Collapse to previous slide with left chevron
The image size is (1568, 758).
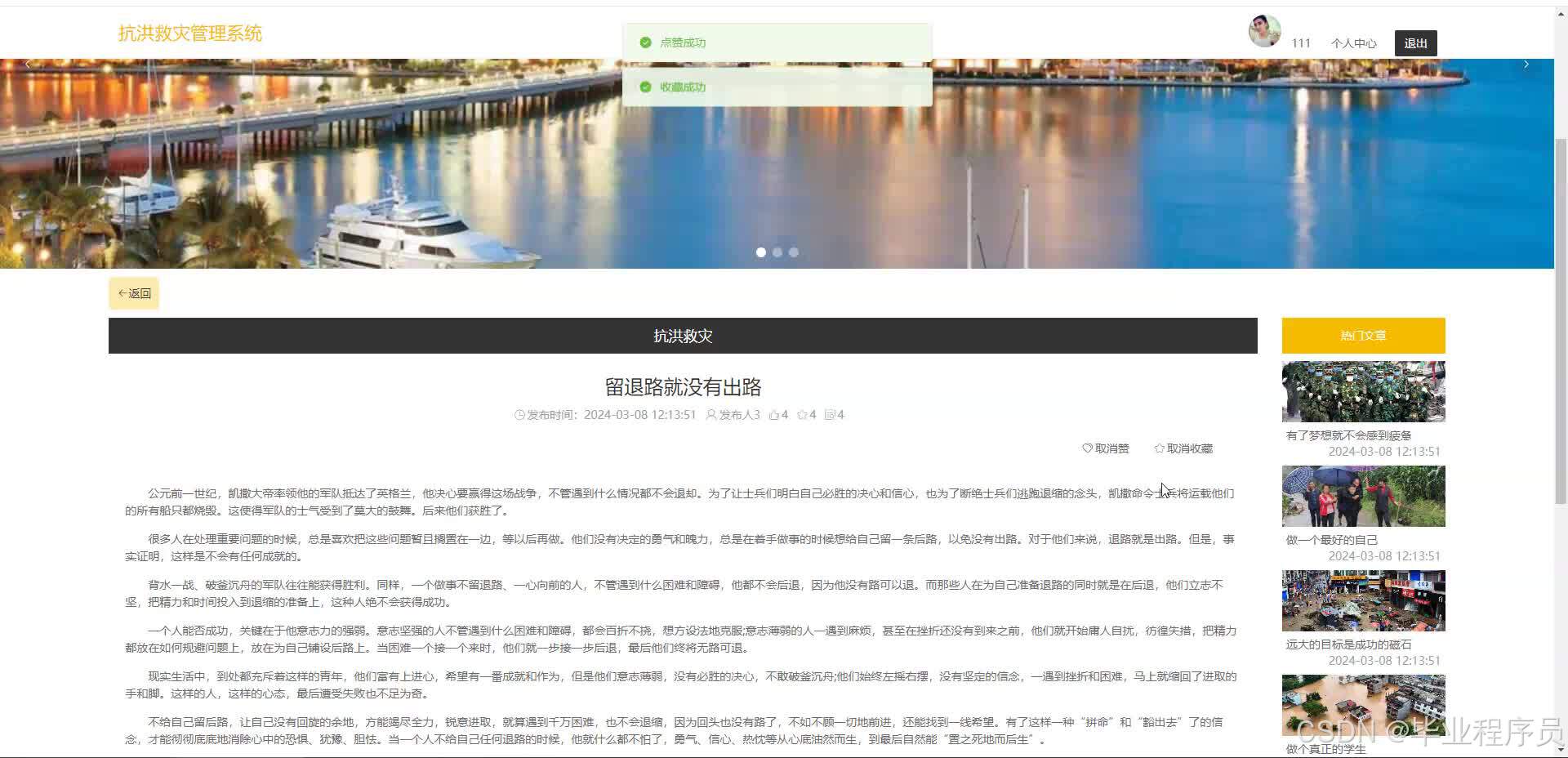tap(27, 64)
